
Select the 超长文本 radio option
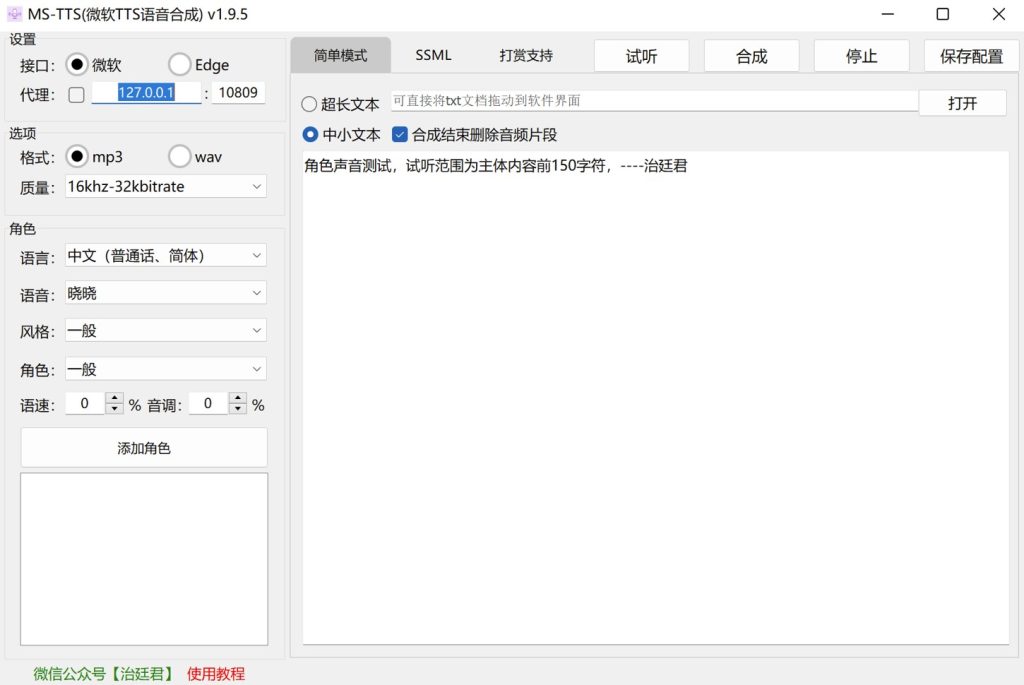[310, 104]
